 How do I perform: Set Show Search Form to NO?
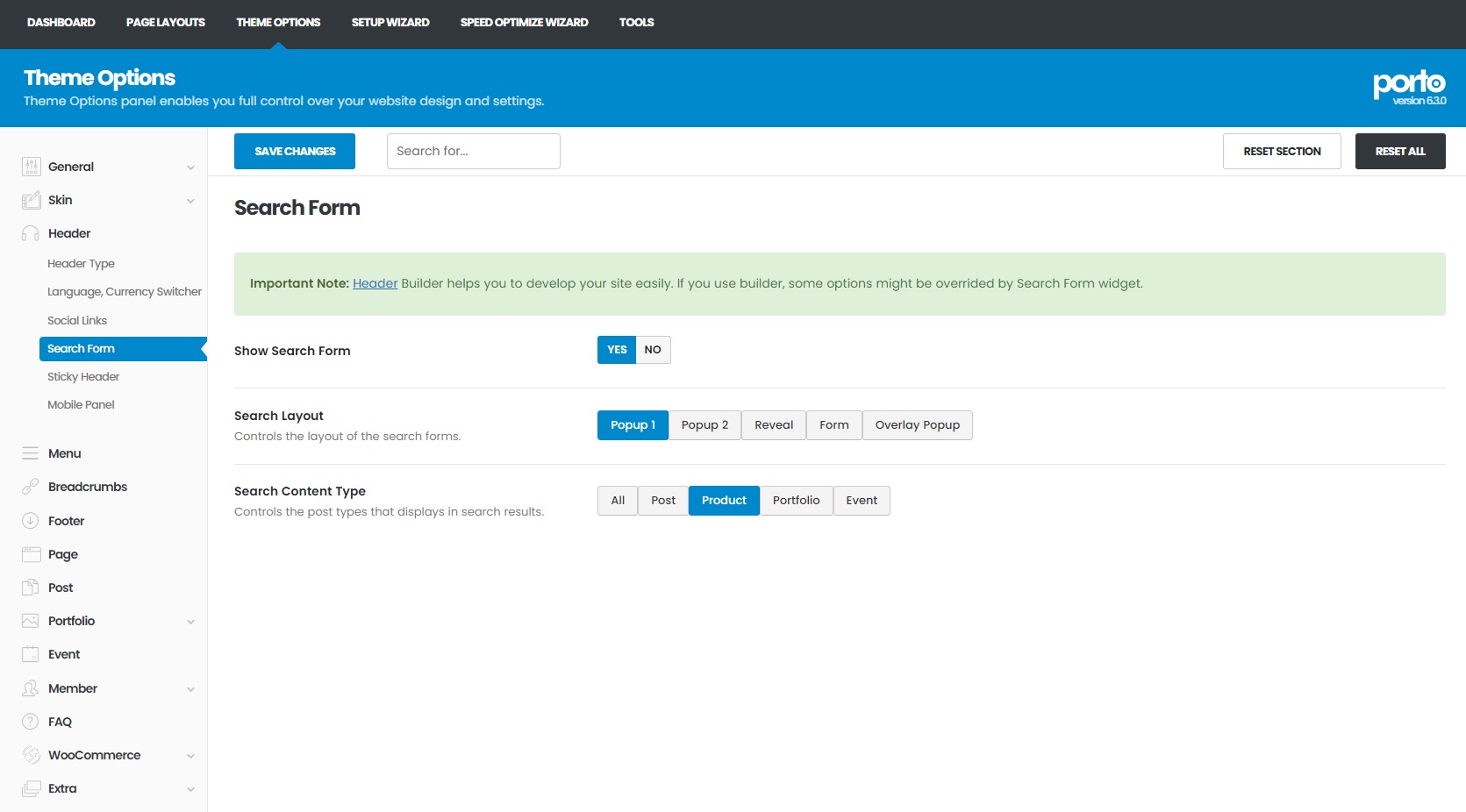(x=652, y=350)
